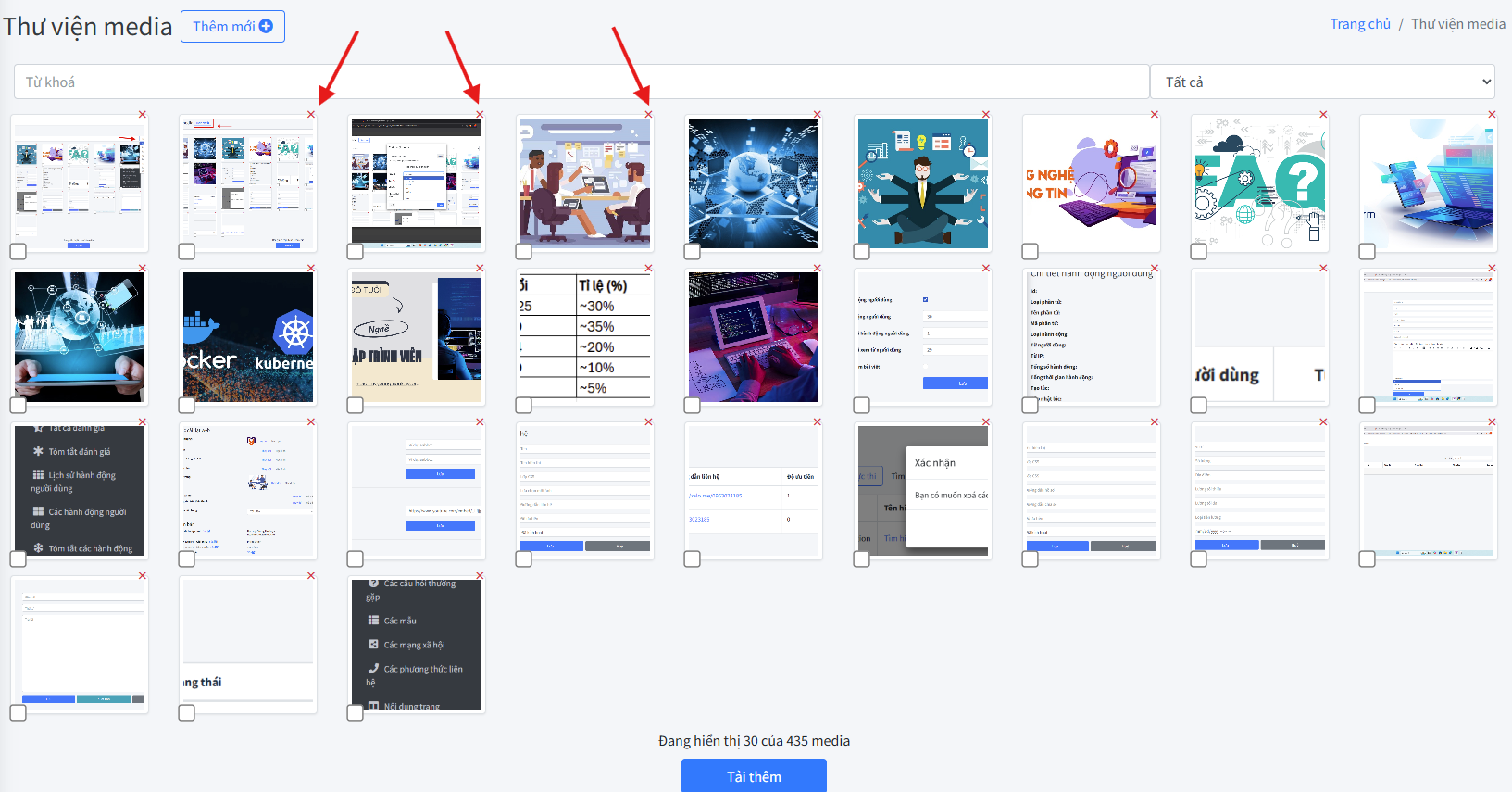This screenshot has height=792, width=1512.
Task: Focus the Từ khoá search field
Action: click(x=581, y=82)
